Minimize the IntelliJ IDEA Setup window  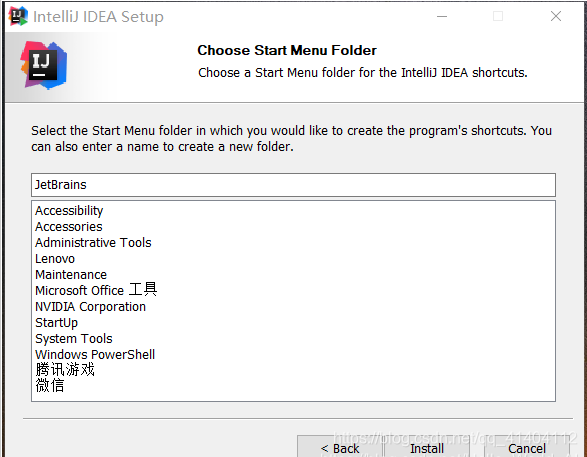pyautogui.click(x=442, y=16)
